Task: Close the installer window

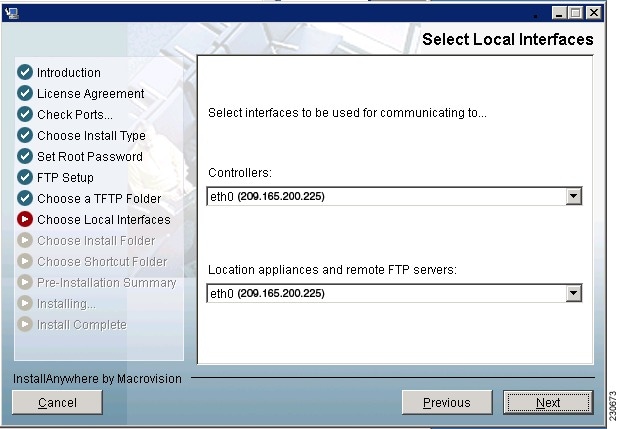Action: [x=595, y=12]
